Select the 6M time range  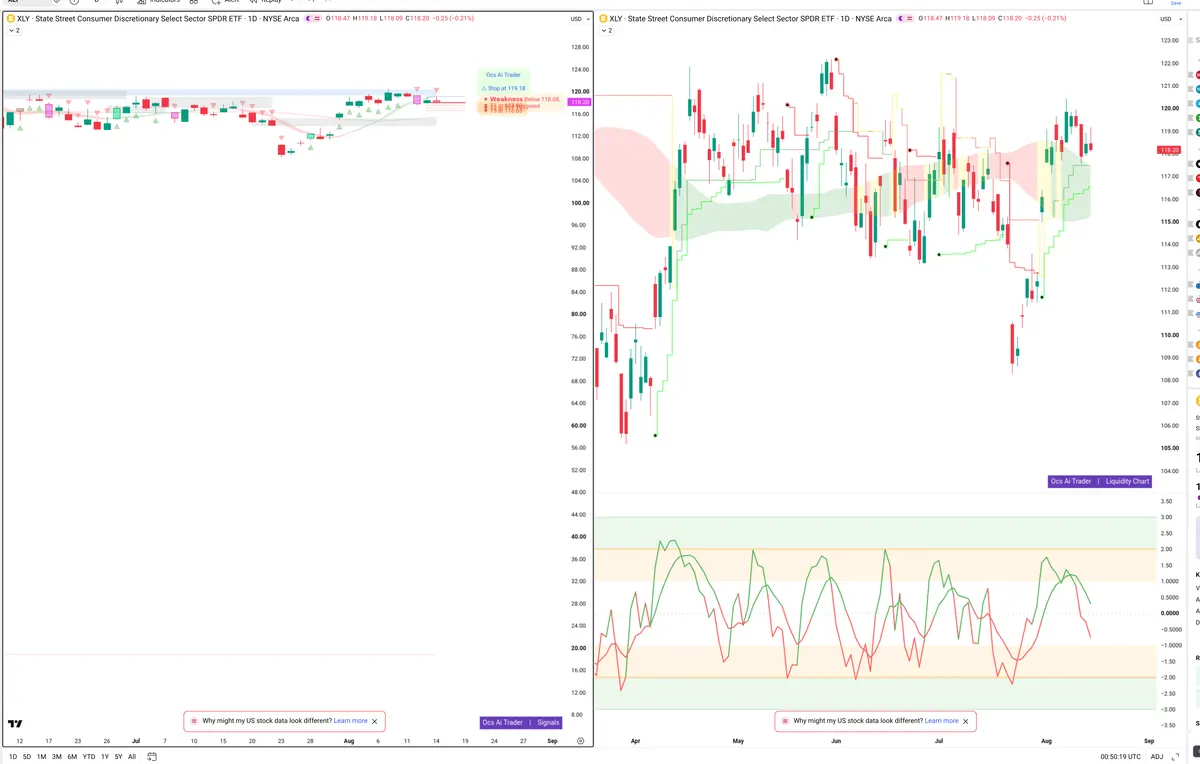pos(72,757)
